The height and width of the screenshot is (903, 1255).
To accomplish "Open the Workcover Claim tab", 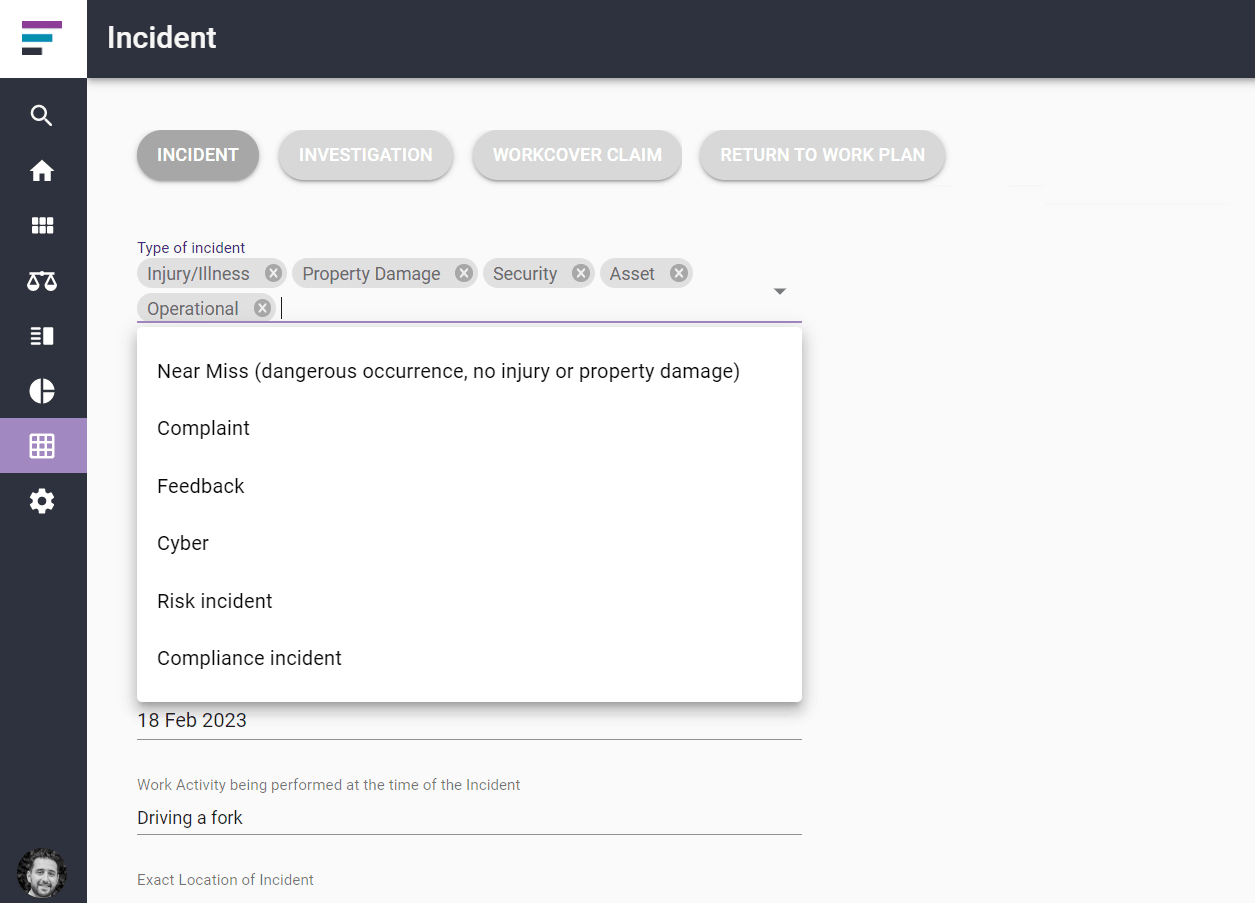I will click(577, 155).
